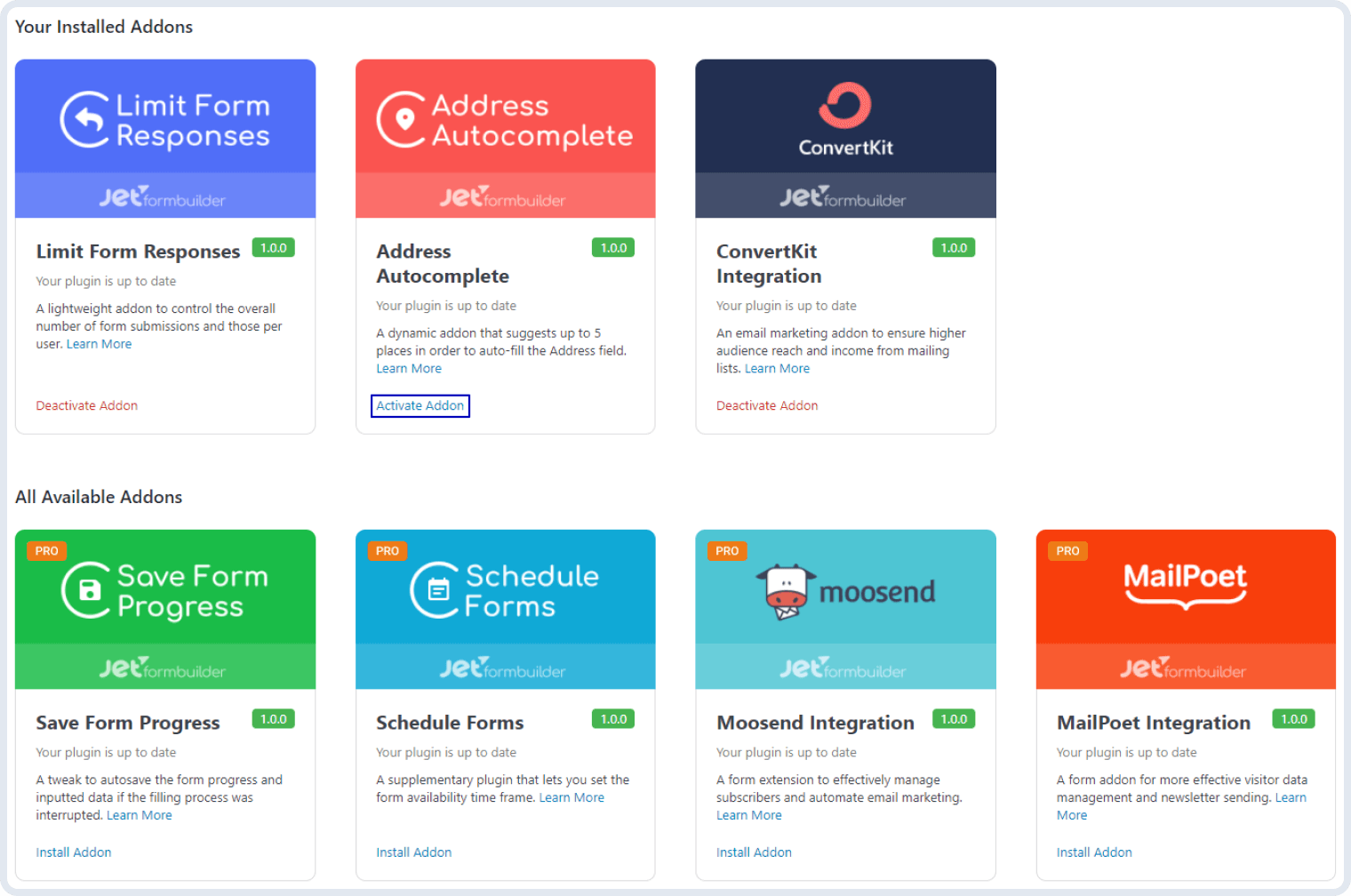Click the Save Form Progress disk icon
Image resolution: width=1351 pixels, height=896 pixels.
pyautogui.click(x=88, y=590)
